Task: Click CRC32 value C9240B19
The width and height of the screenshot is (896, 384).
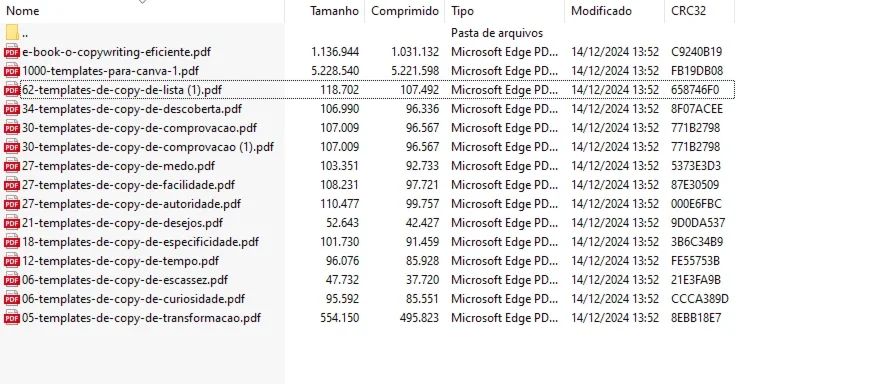Action: point(697,52)
